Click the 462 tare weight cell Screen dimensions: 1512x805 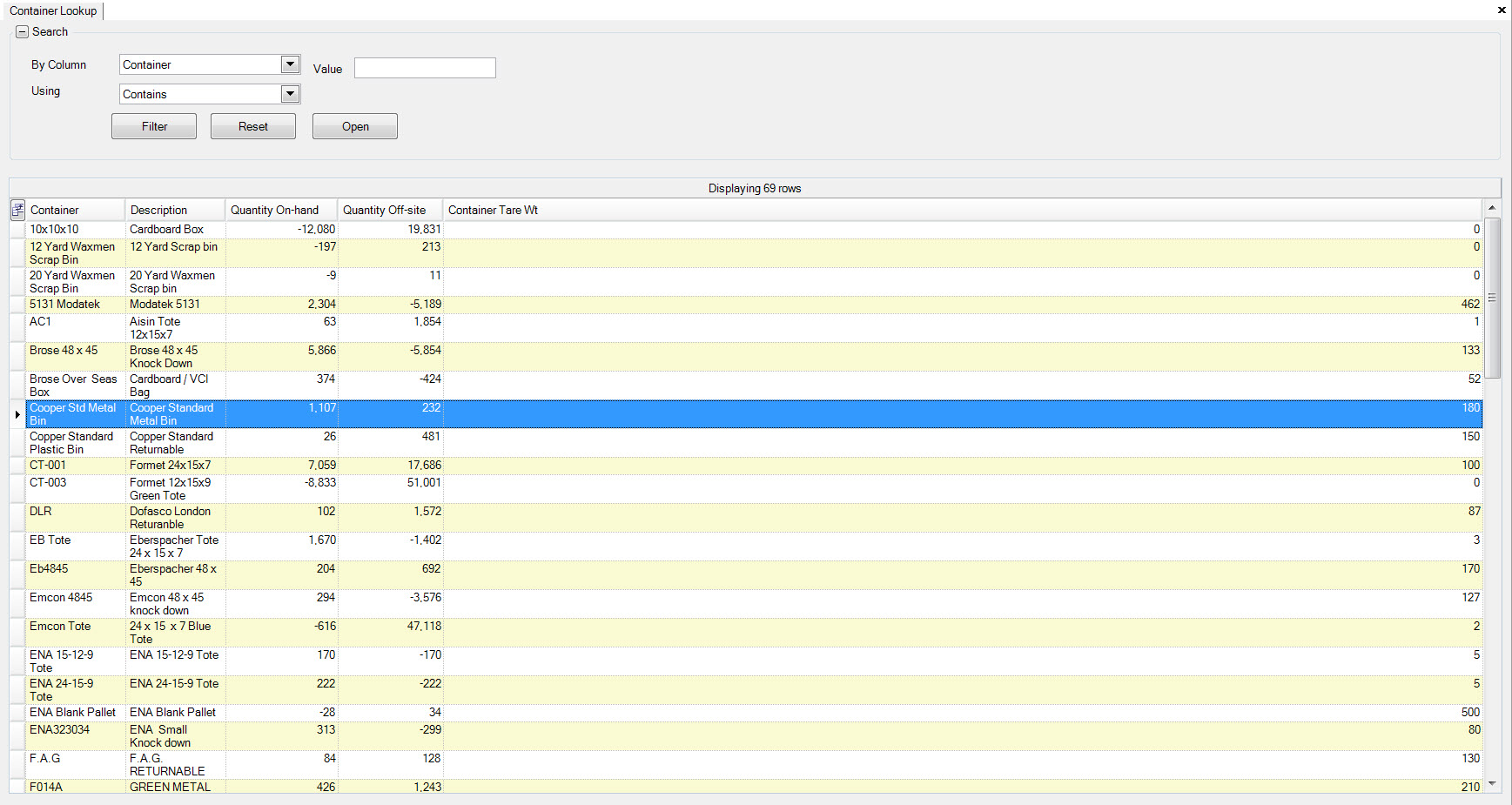coord(963,305)
